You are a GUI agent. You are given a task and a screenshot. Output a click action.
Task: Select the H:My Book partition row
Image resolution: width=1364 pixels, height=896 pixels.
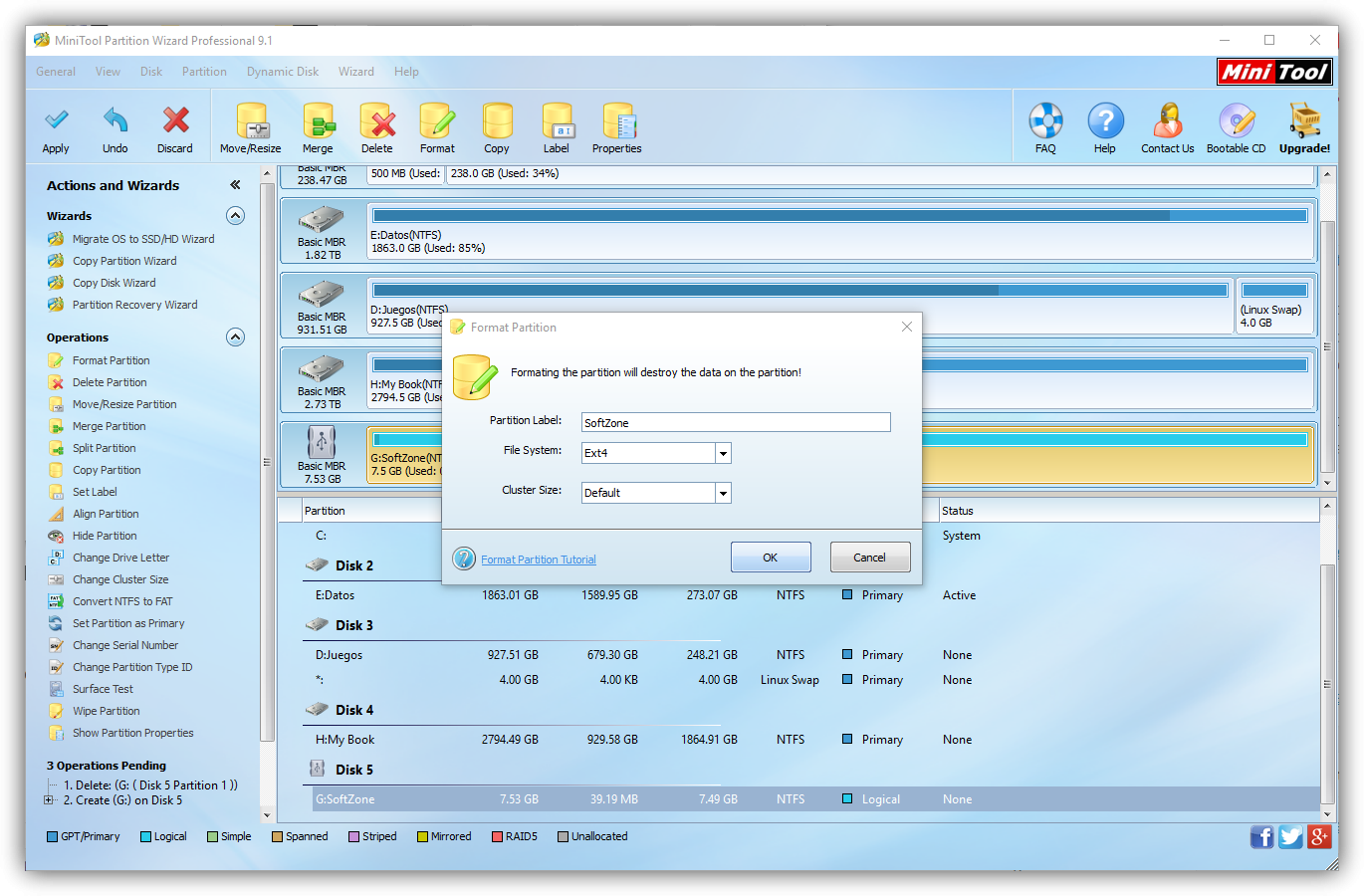tap(816, 740)
